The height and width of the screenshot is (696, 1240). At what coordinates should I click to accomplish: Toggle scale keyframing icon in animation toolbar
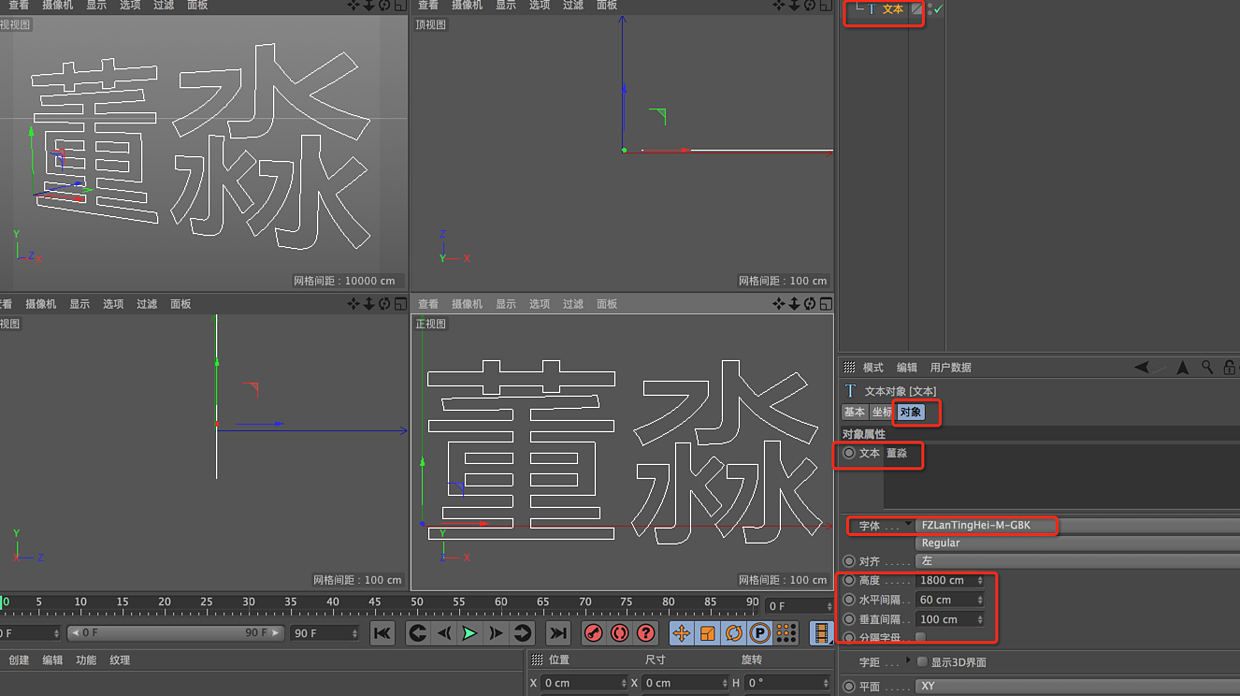click(705, 632)
